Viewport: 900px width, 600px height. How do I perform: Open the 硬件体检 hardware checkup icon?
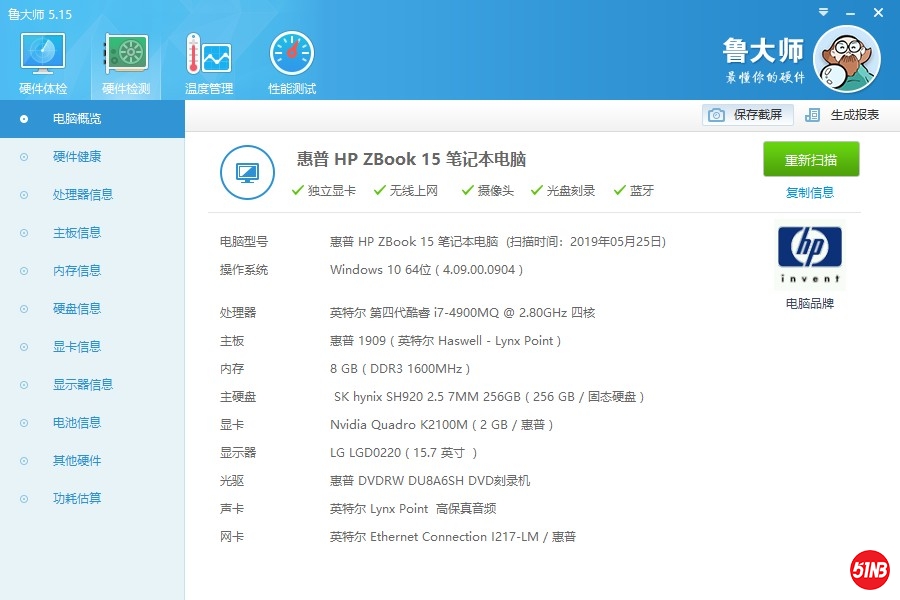coord(43,55)
